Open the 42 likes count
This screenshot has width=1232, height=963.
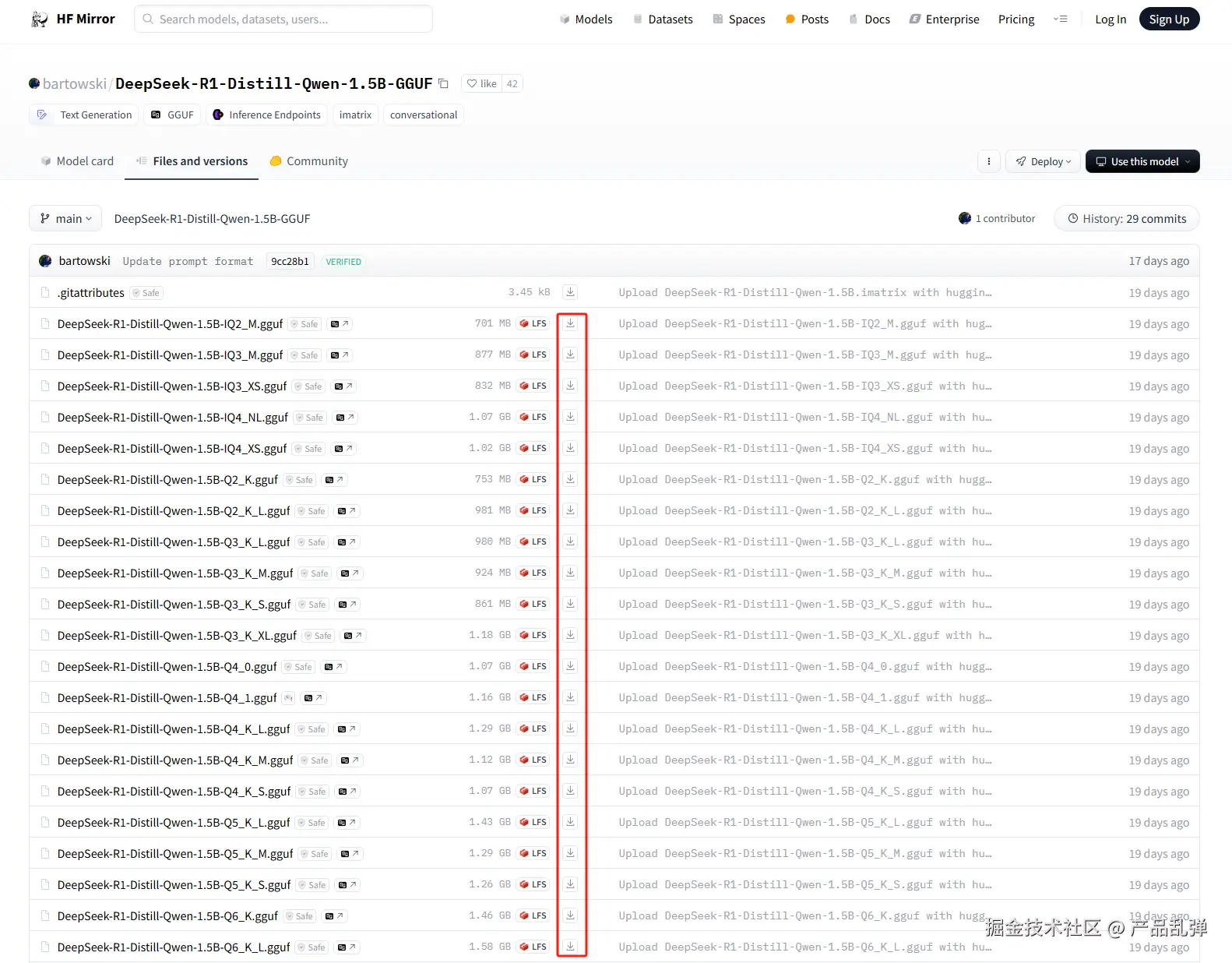pyautogui.click(x=512, y=83)
